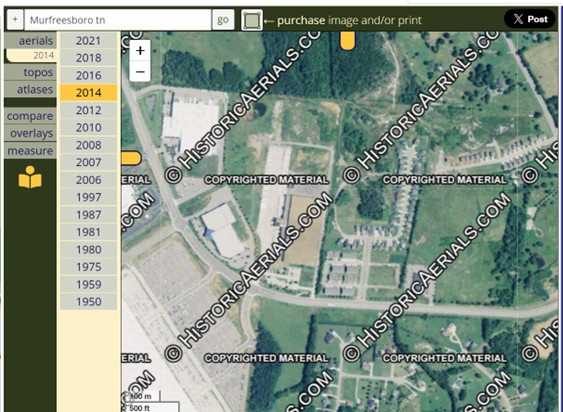Zoom out of the map
563x412 pixels.
click(140, 71)
